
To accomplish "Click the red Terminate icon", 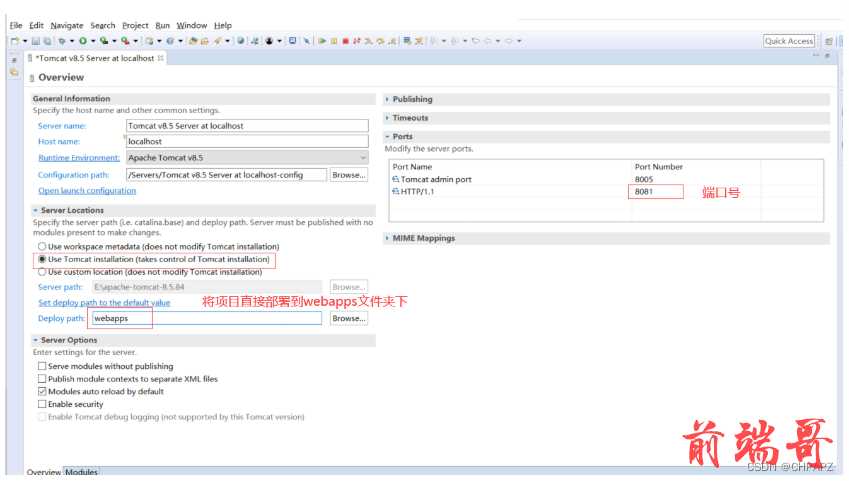I will click(x=345, y=41).
